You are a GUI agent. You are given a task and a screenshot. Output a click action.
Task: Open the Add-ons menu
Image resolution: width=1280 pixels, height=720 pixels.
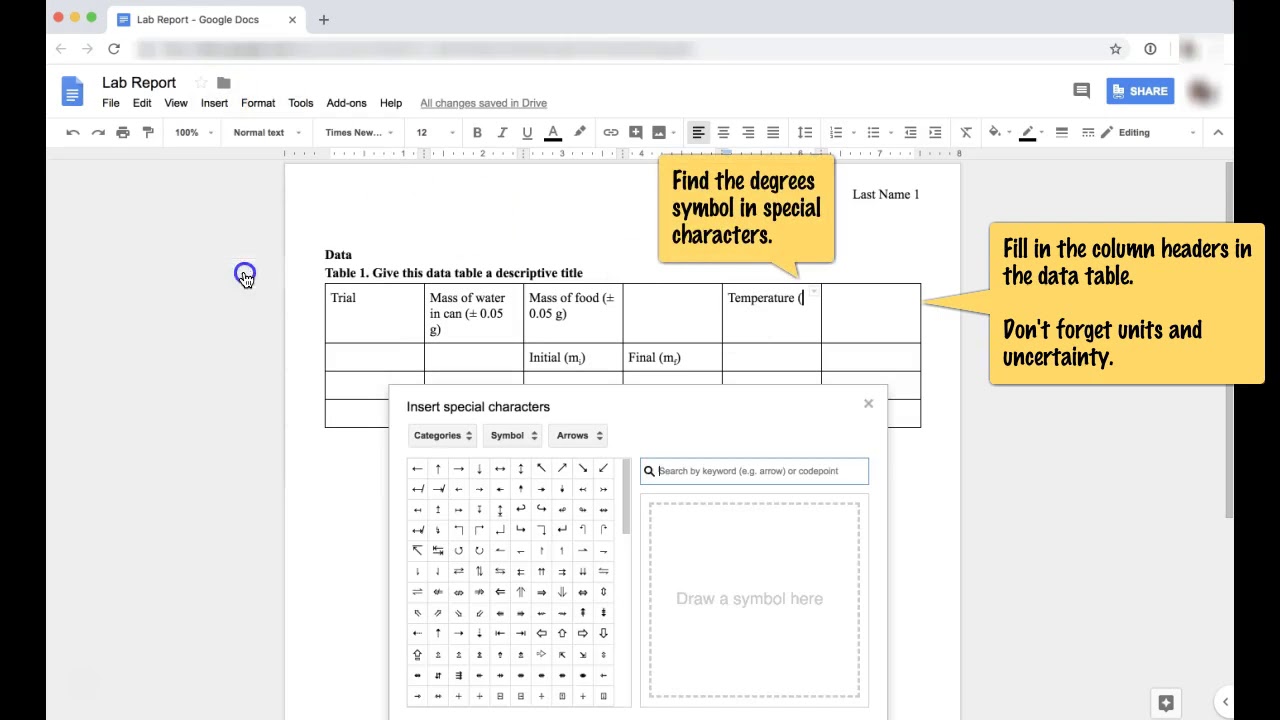pos(347,103)
